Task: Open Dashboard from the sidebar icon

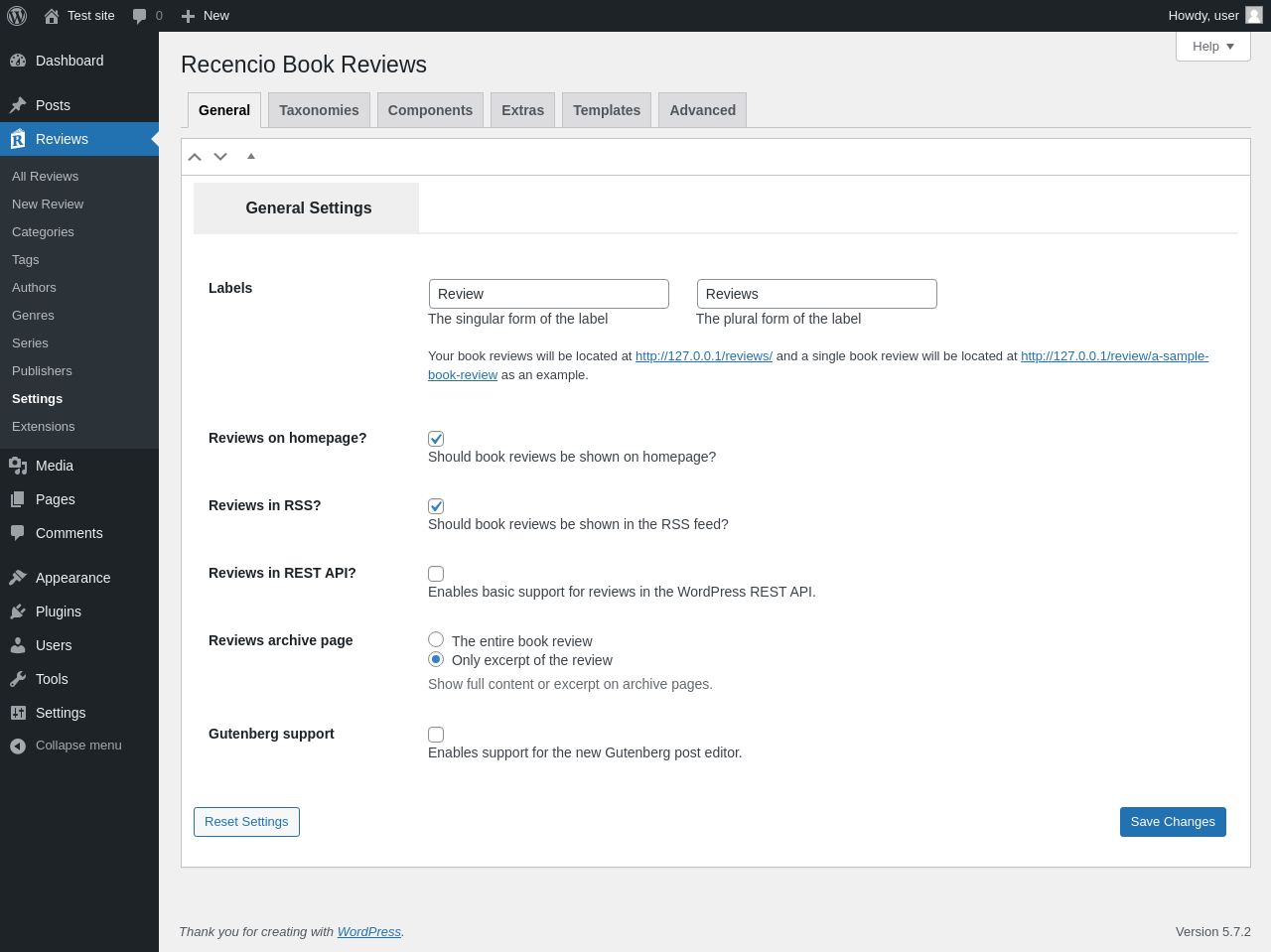Action: [18, 61]
